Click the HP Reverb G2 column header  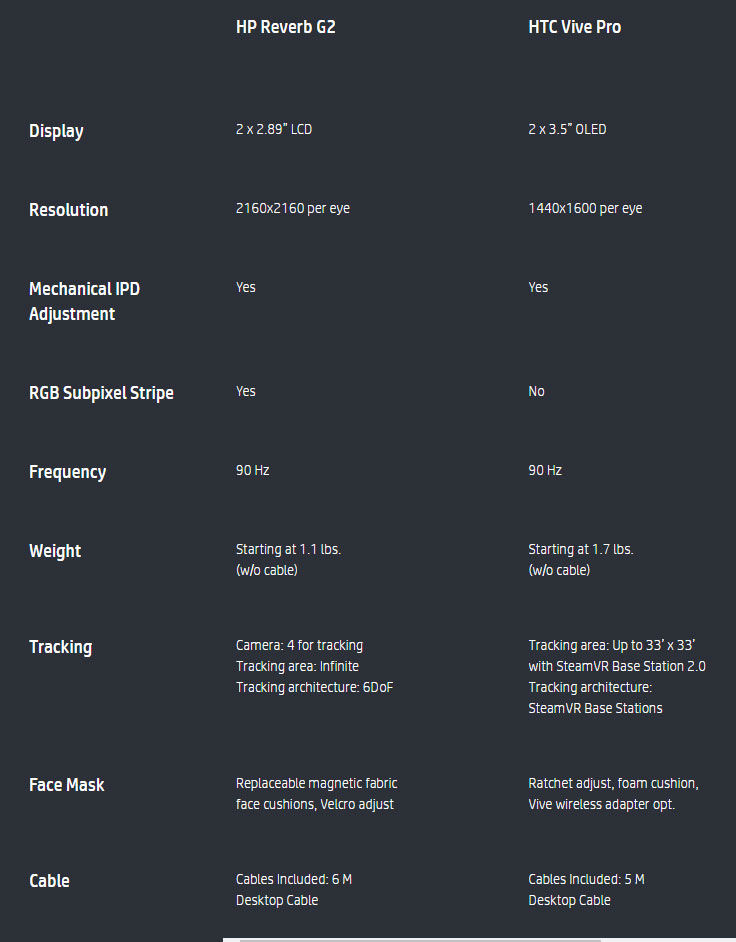pos(285,27)
